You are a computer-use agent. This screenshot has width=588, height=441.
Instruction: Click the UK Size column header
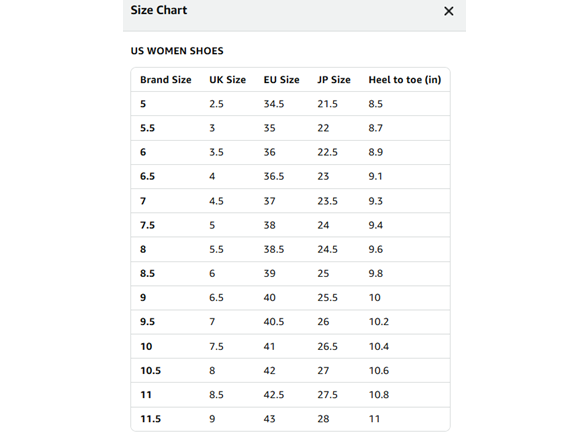coord(228,80)
